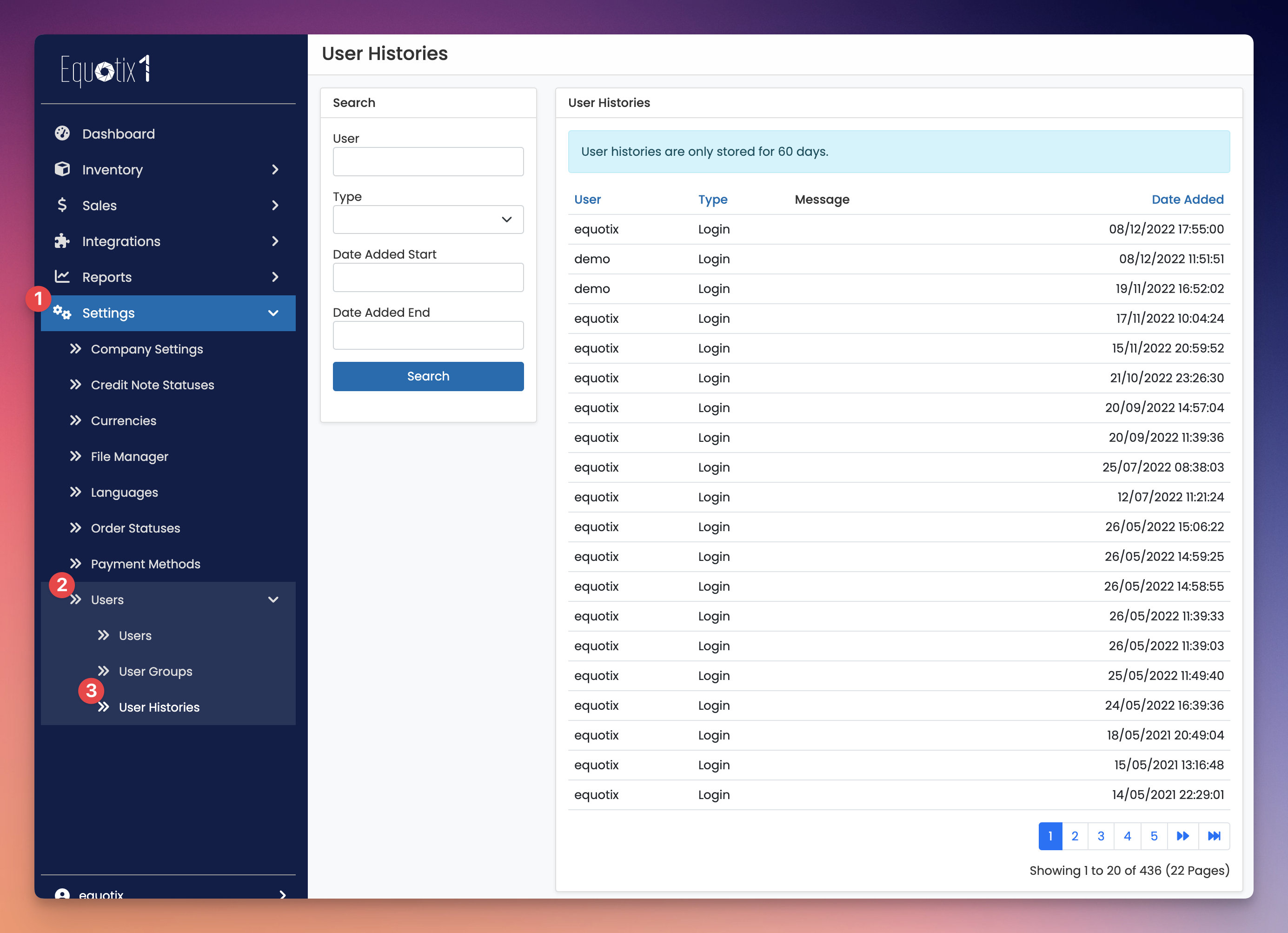Open Order Statuses in the sidebar
Viewport: 1288px width, 933px height.
tap(135, 528)
